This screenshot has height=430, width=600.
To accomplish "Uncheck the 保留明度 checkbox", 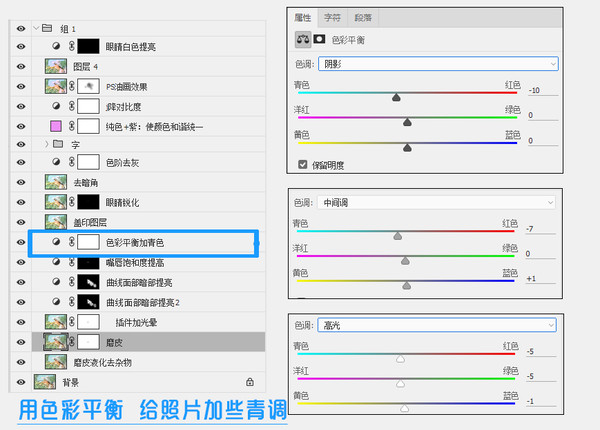I will tap(303, 165).
